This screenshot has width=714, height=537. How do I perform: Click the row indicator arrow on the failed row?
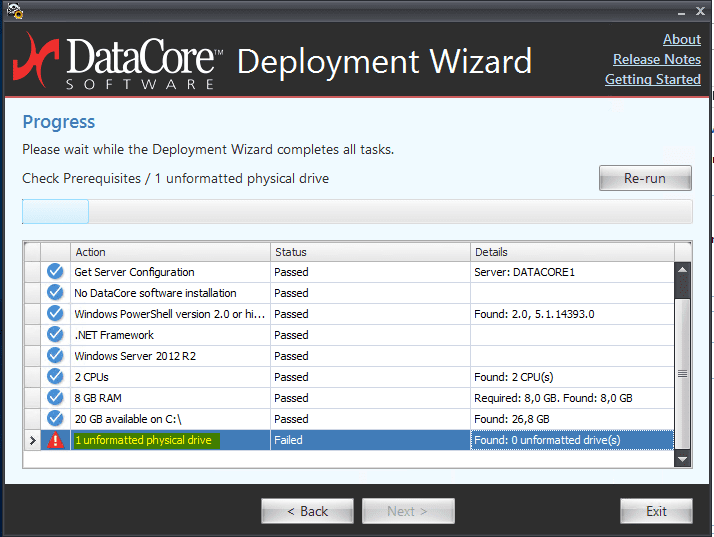coord(32,440)
